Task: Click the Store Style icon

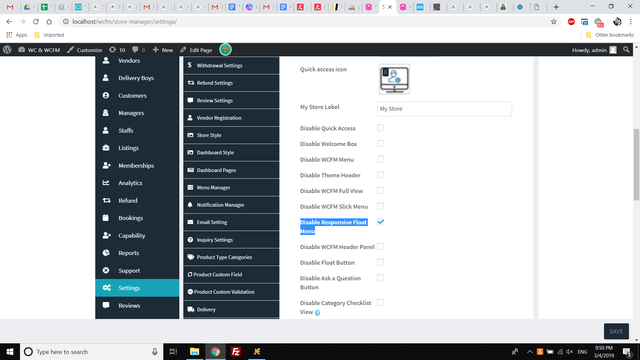Action: (x=190, y=135)
